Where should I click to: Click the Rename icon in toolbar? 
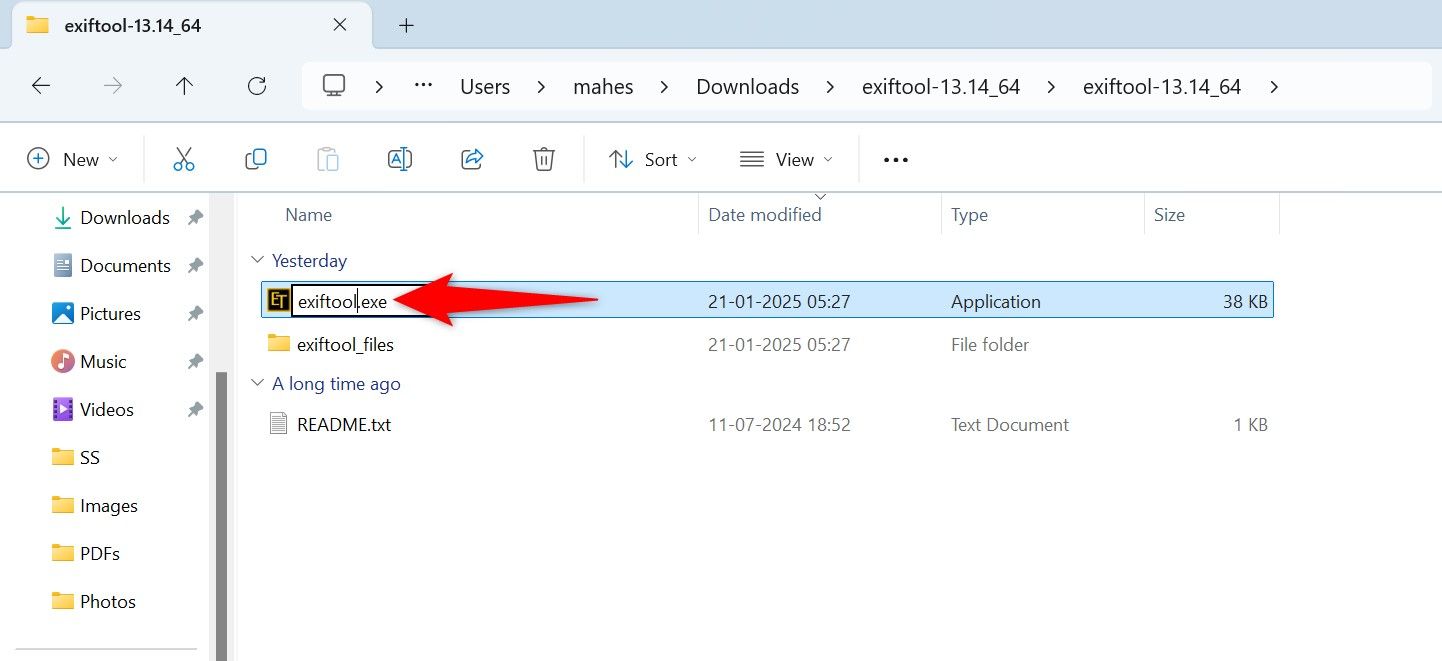coord(400,159)
